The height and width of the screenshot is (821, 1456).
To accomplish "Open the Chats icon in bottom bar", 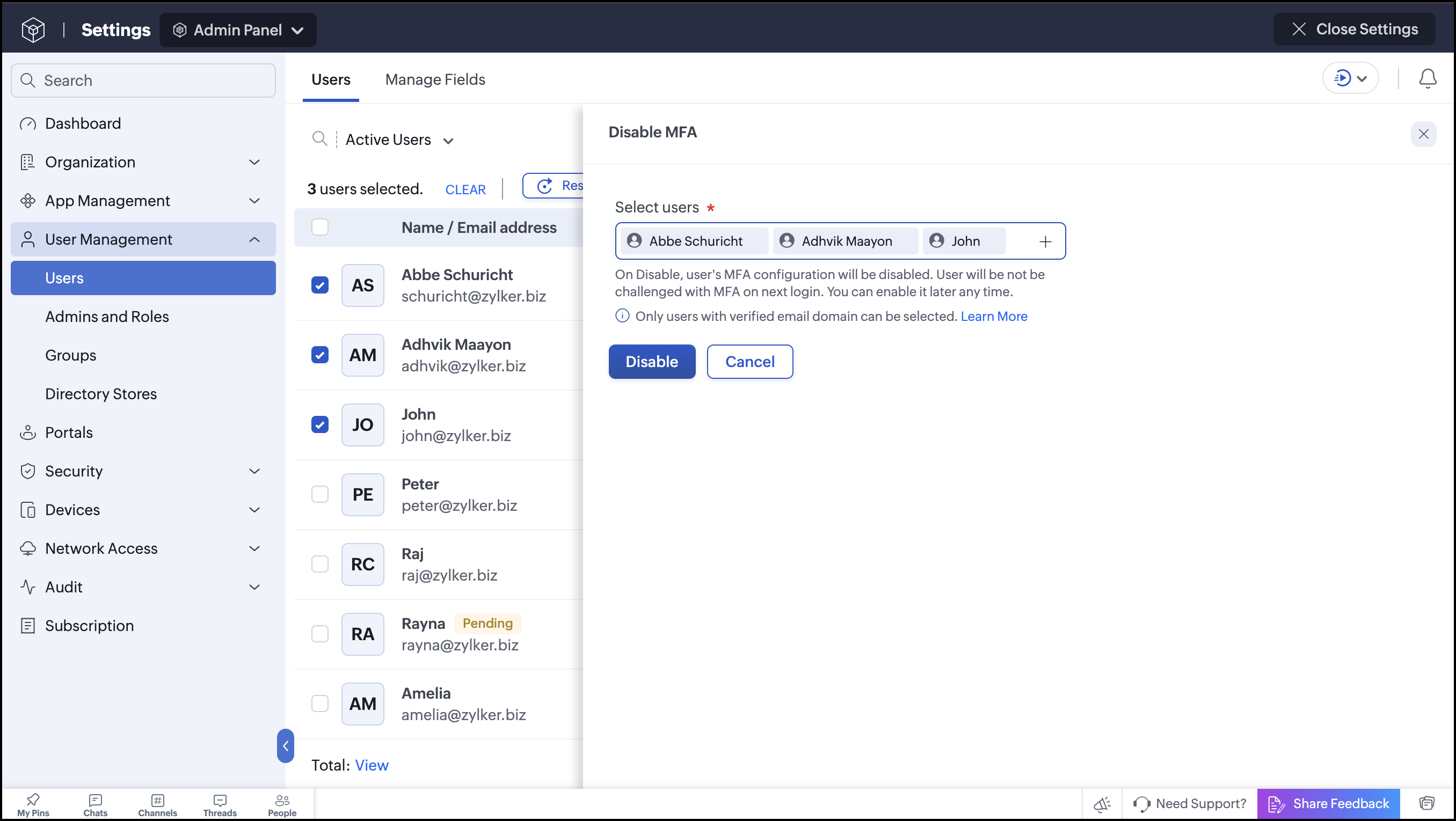I will 95,804.
